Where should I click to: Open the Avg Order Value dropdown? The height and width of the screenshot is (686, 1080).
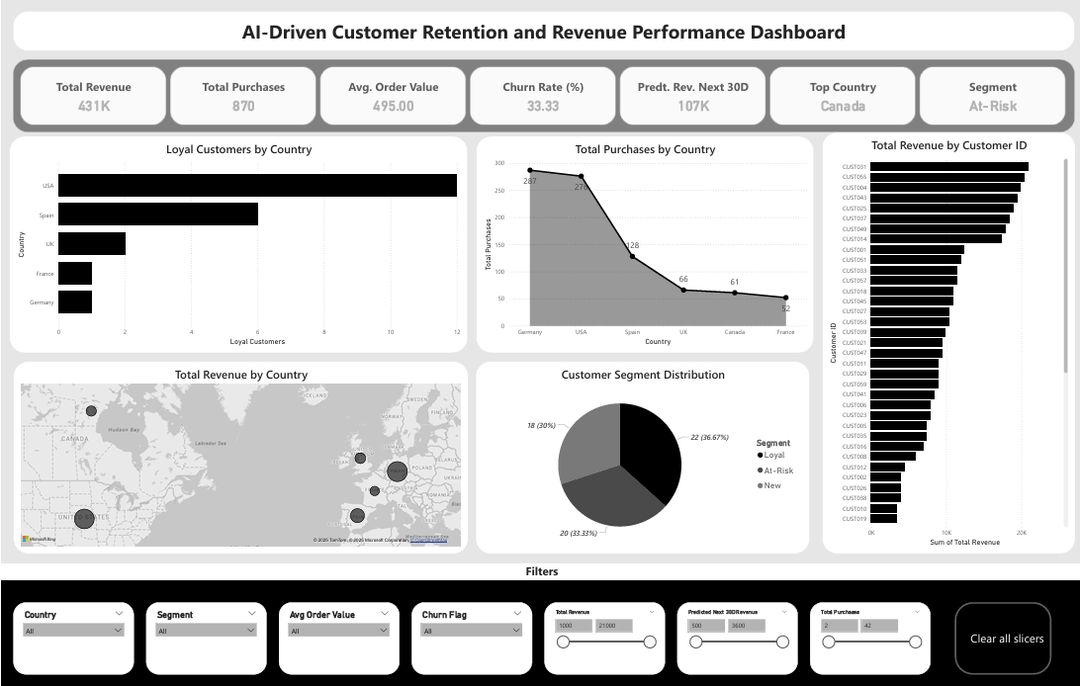pyautogui.click(x=339, y=630)
